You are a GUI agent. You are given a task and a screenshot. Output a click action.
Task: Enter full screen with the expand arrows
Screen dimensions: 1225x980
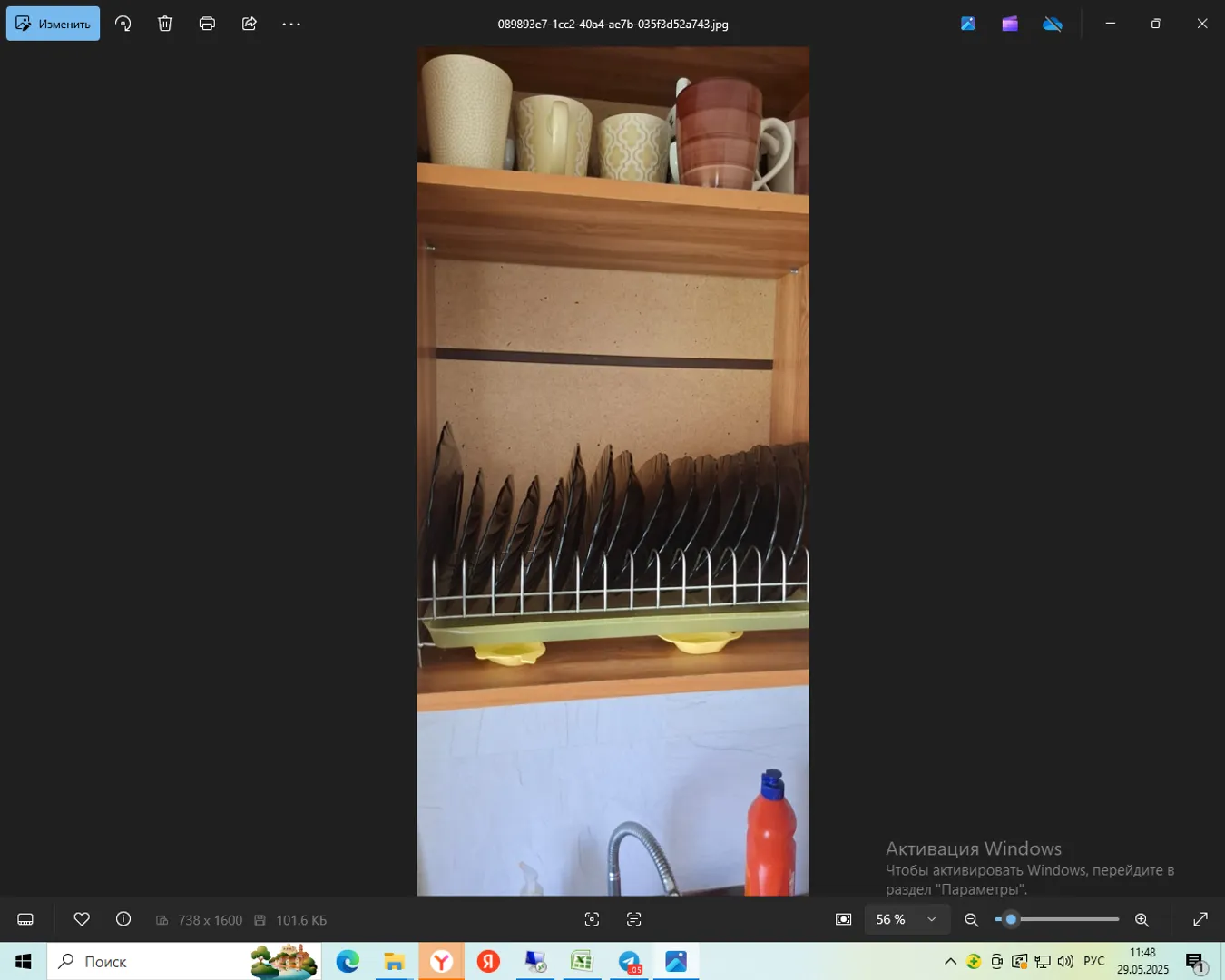(x=1200, y=919)
